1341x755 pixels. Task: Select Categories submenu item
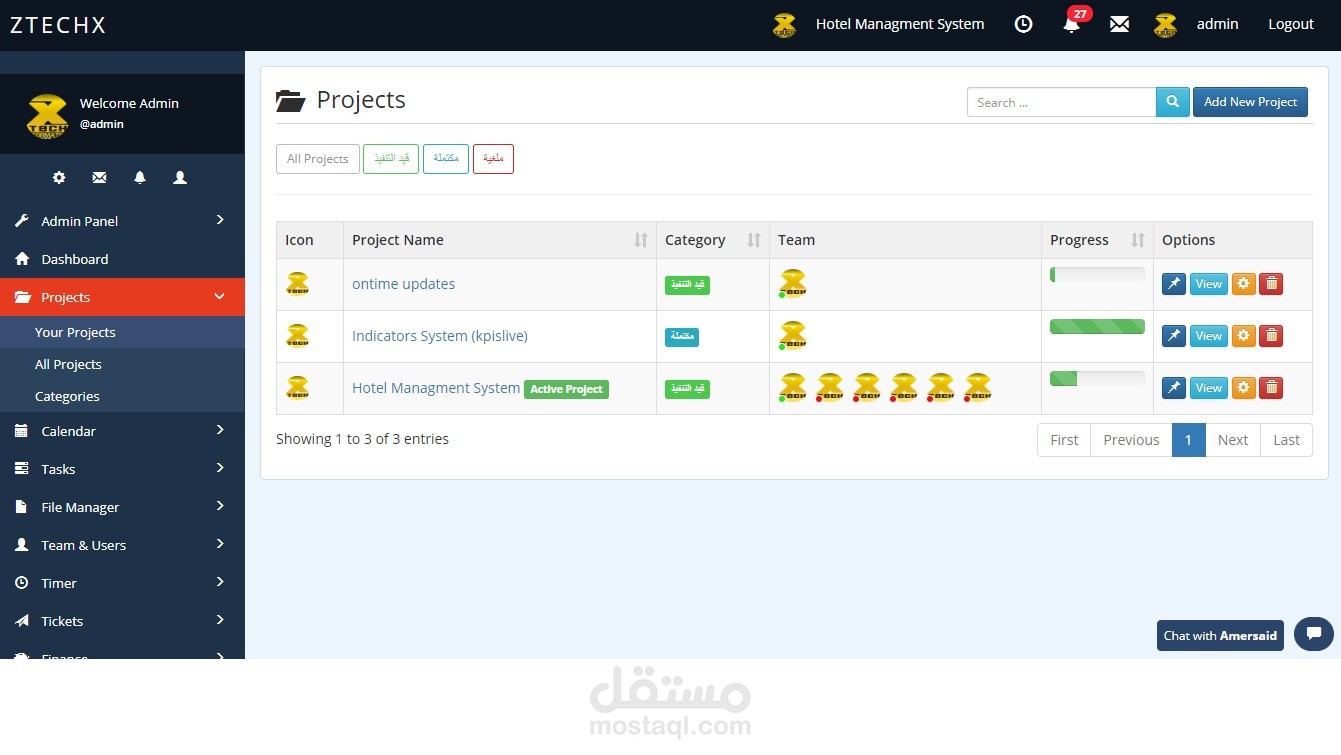[122, 396]
